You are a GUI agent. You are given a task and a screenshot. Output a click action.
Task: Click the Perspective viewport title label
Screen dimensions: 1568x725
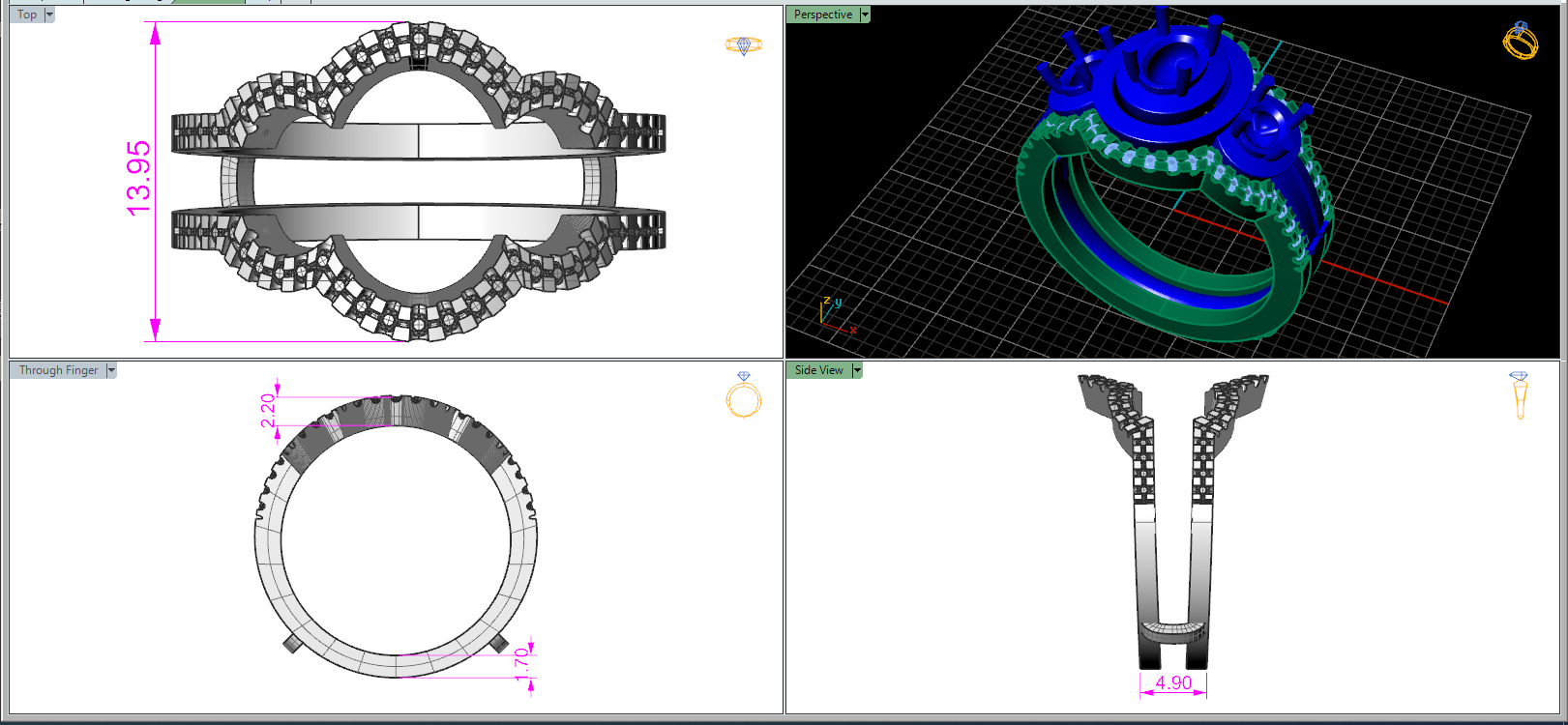(x=823, y=14)
